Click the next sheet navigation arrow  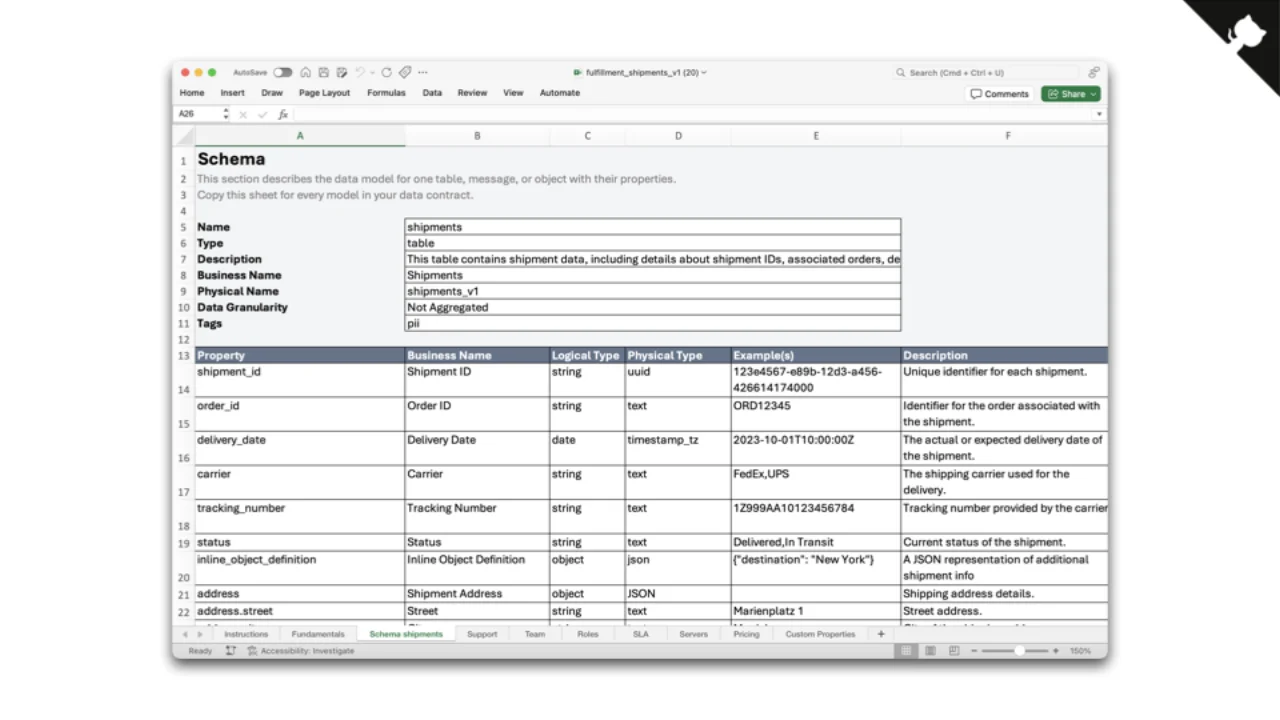coord(200,634)
